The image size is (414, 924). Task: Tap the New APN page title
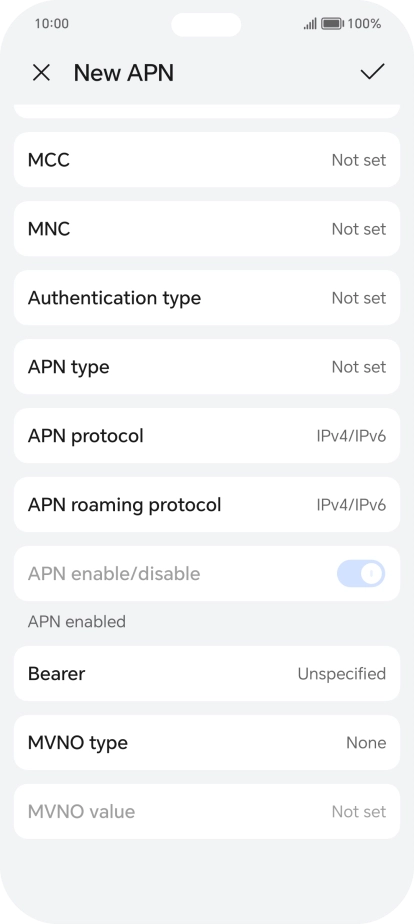[124, 73]
